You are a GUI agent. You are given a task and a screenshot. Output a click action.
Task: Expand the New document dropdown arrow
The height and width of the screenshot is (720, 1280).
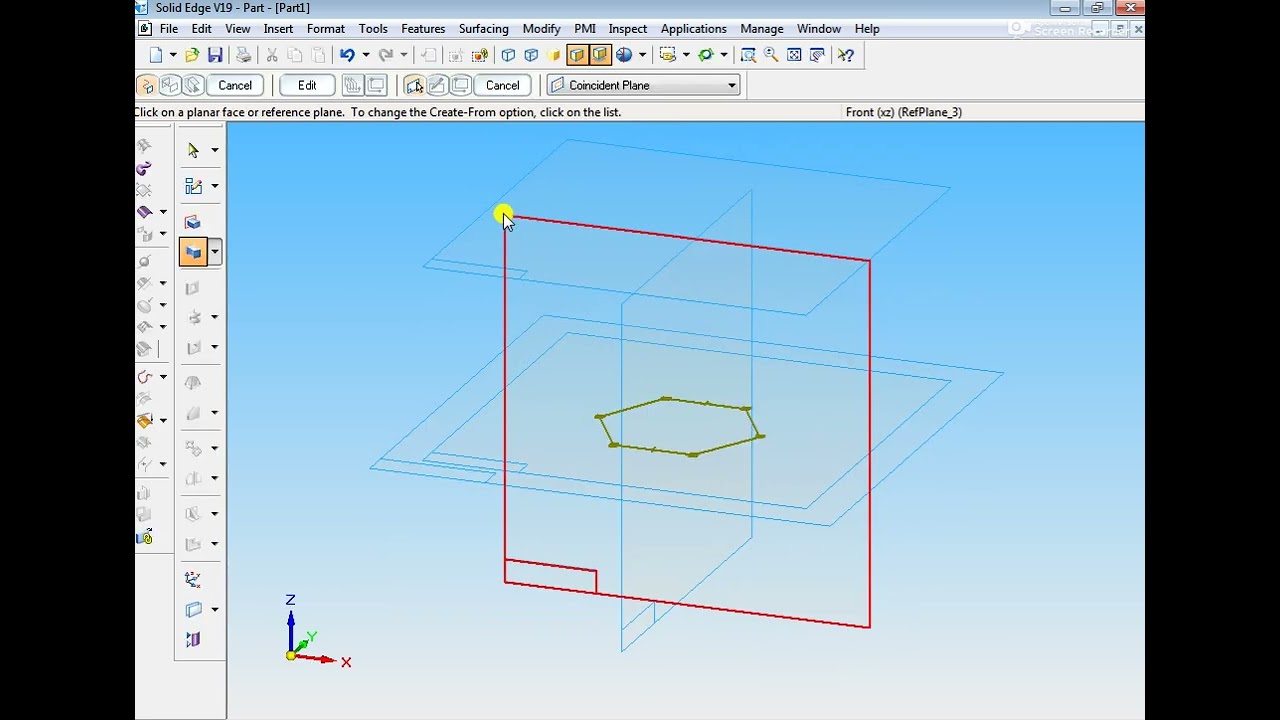173,55
